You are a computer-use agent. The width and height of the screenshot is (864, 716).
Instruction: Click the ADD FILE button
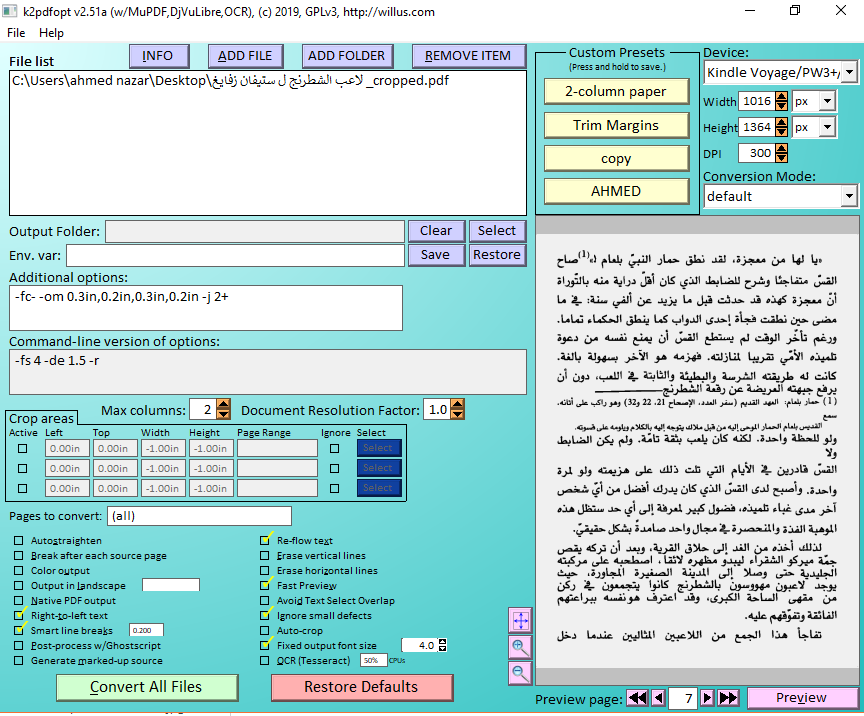coord(246,56)
